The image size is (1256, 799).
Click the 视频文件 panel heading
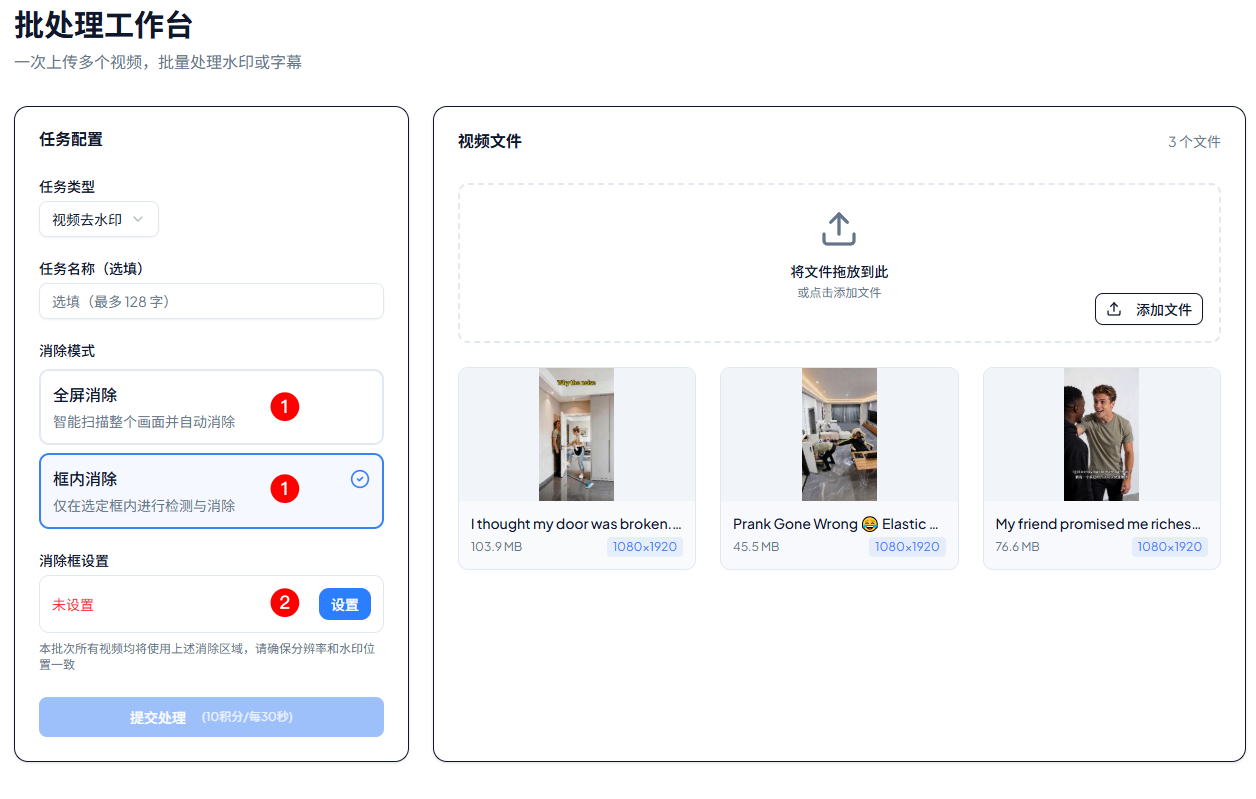coord(490,141)
